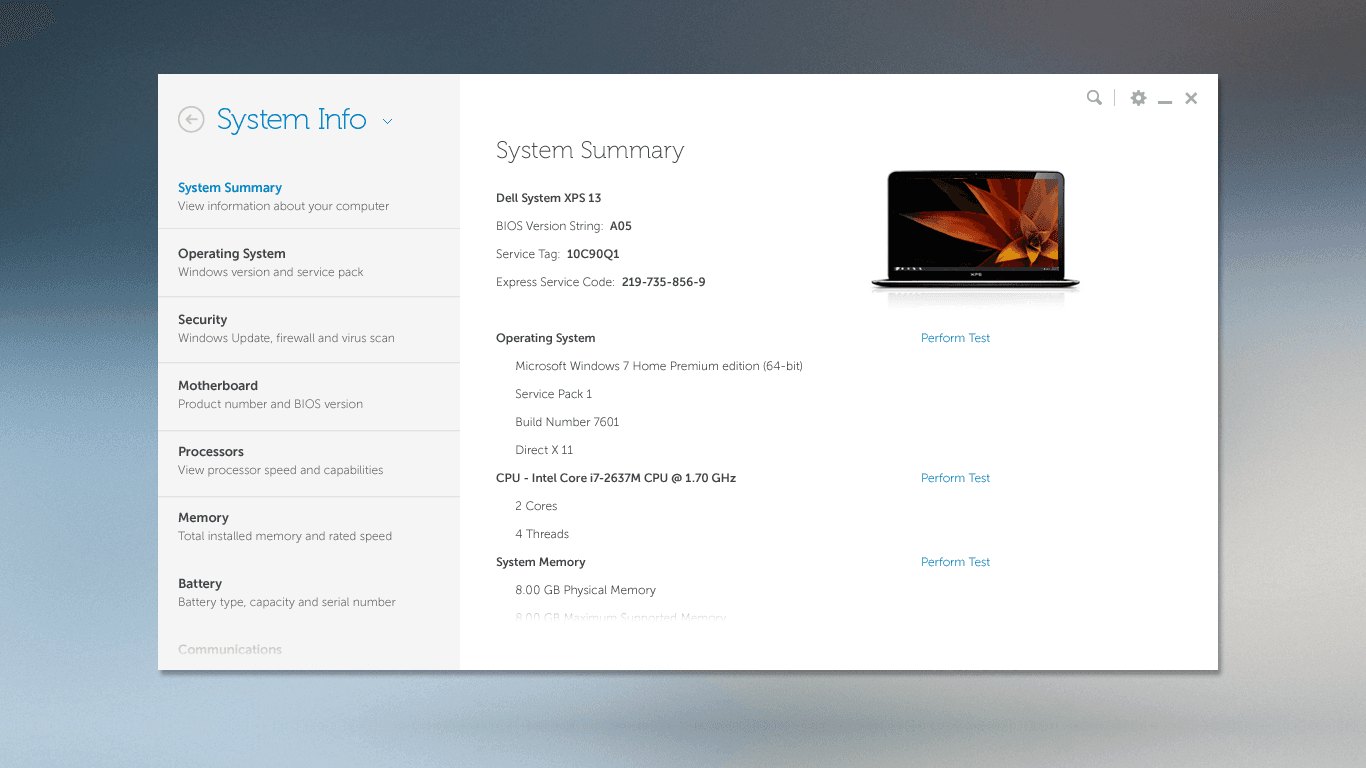
Task: Expand the System Info title dropdown chevron
Action: pos(387,122)
